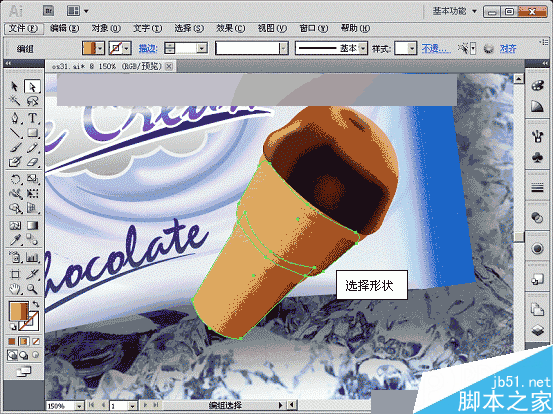Viewport: 553px width, 414px height.
Task: Open 基本功能 workspace switcher
Action: (x=455, y=11)
